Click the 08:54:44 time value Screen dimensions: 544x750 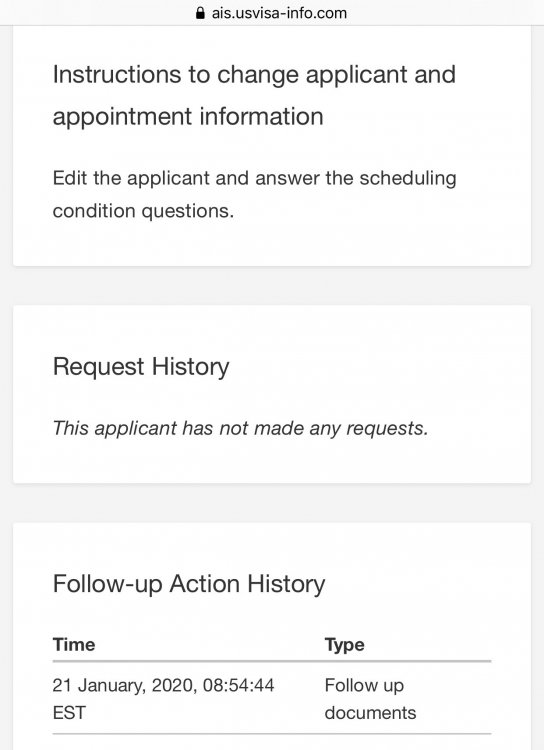click(x=238, y=685)
